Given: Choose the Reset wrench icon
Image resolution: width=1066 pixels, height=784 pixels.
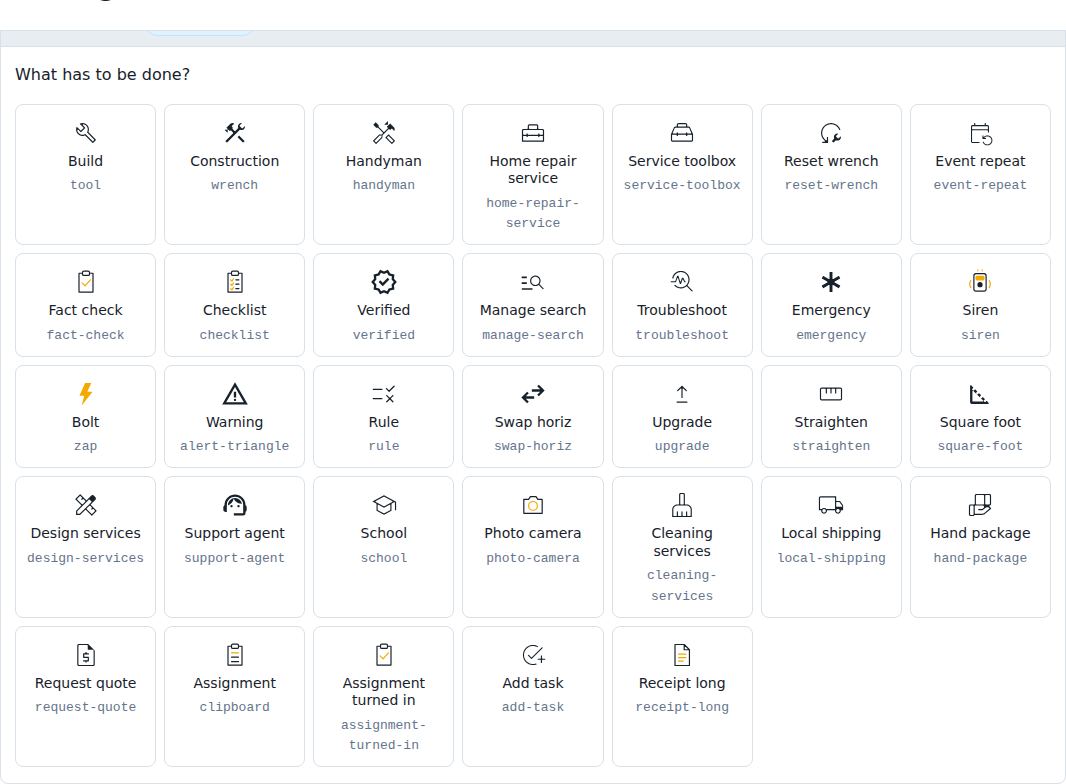Looking at the screenshot, I should [831, 133].
